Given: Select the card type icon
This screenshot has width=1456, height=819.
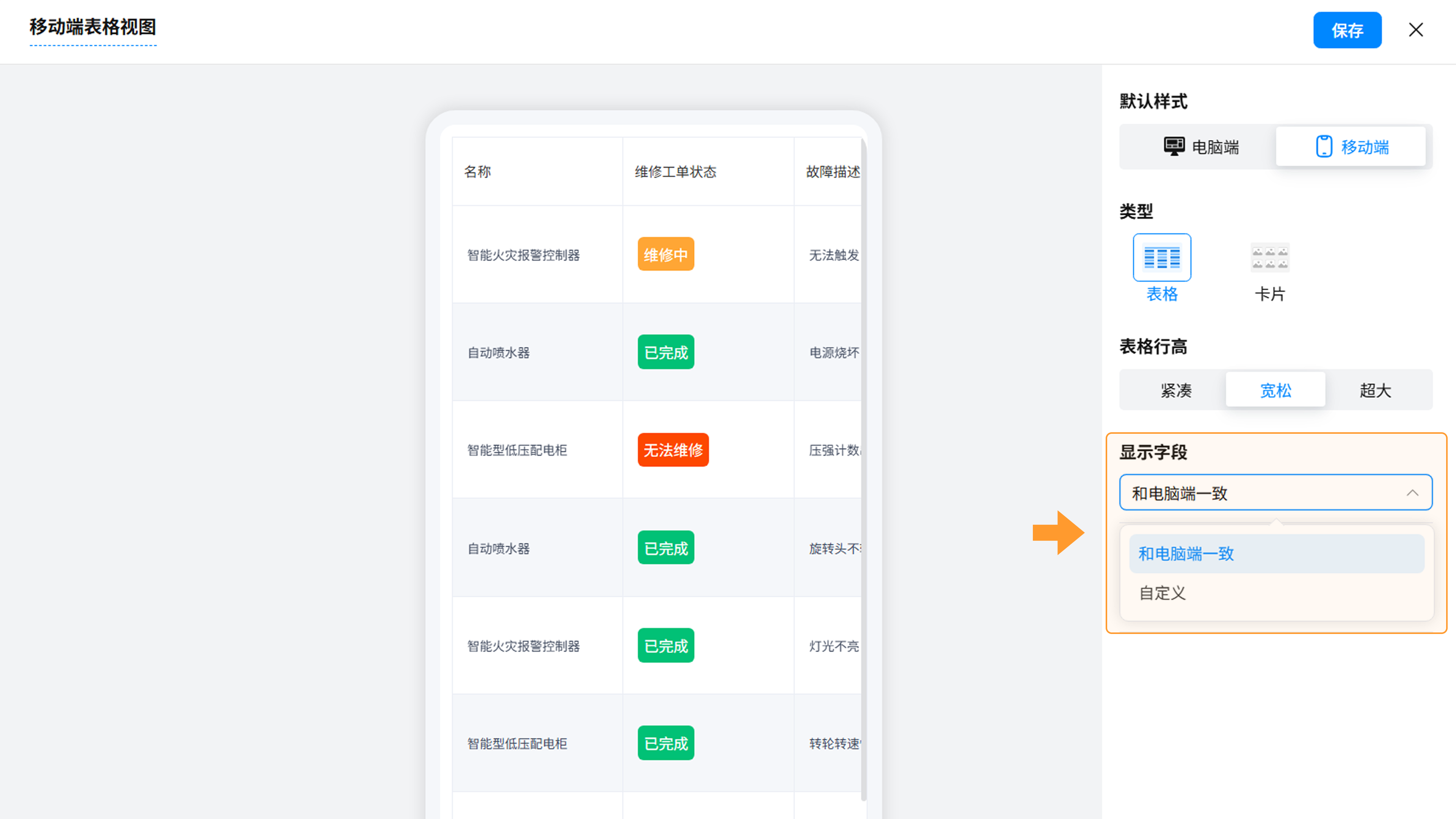Looking at the screenshot, I should point(1269,258).
